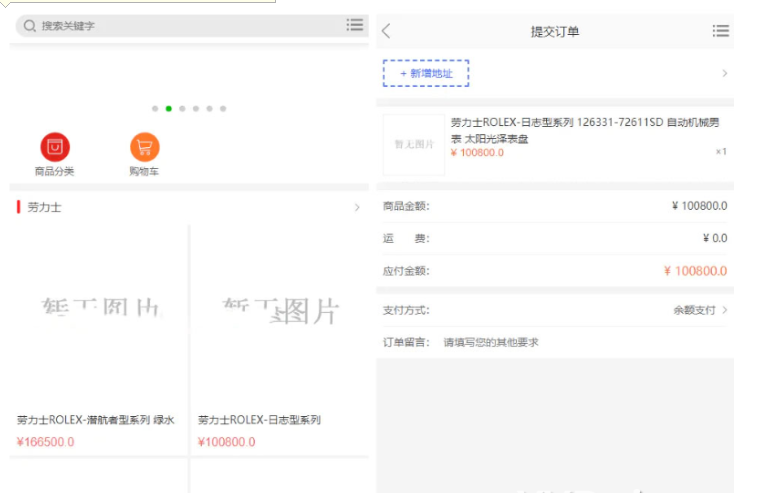Open the list menu icon beside search bar
The image size is (766, 493).
[x=355, y=25]
